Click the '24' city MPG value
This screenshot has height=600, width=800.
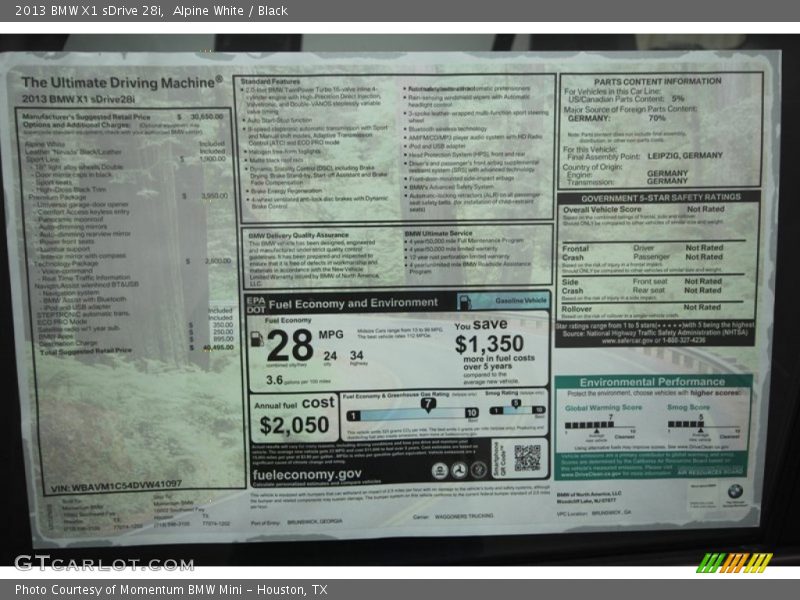(x=330, y=356)
